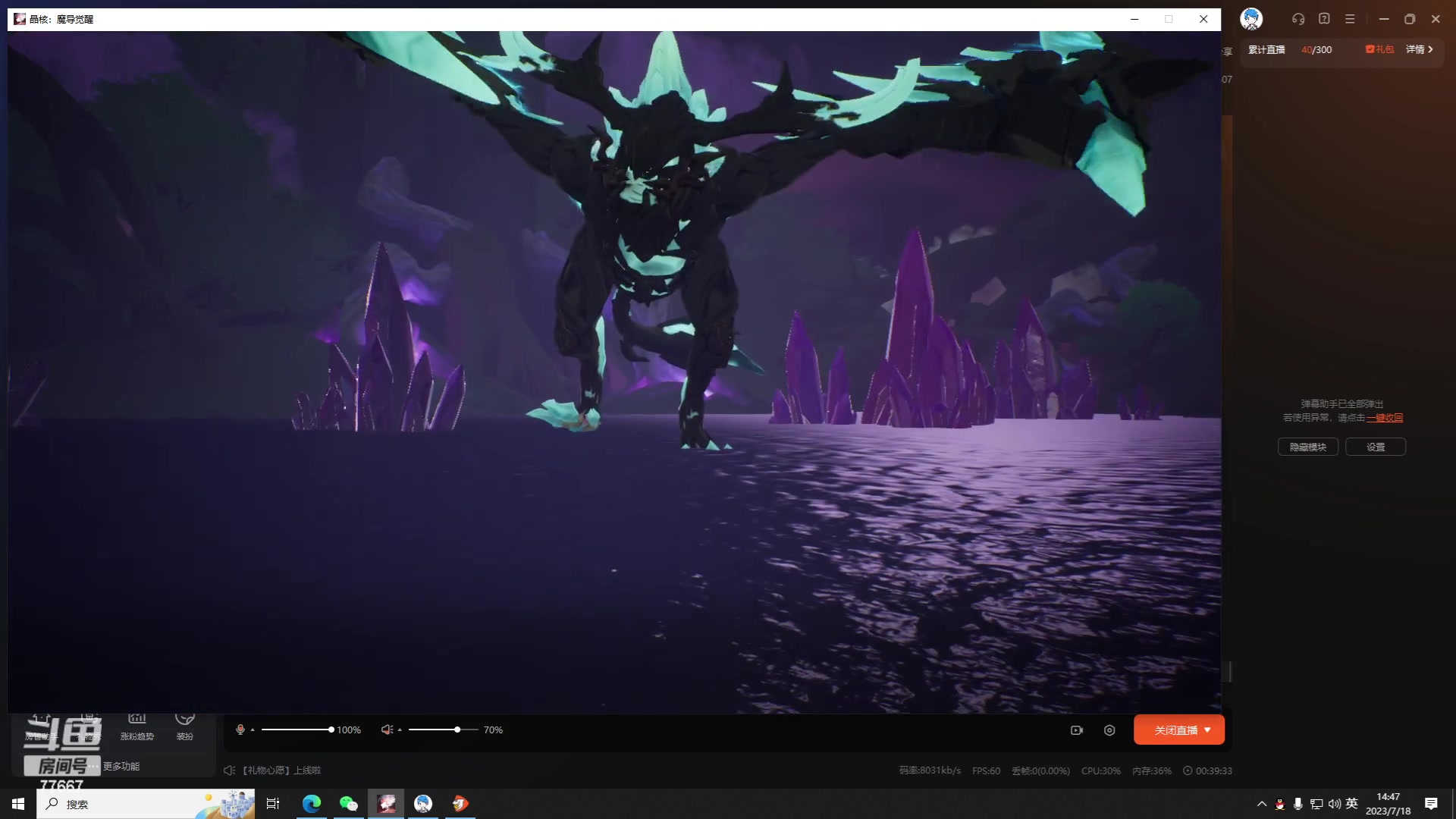Click the taskbar 搜索 search box
1456x819 pixels.
pos(146,804)
